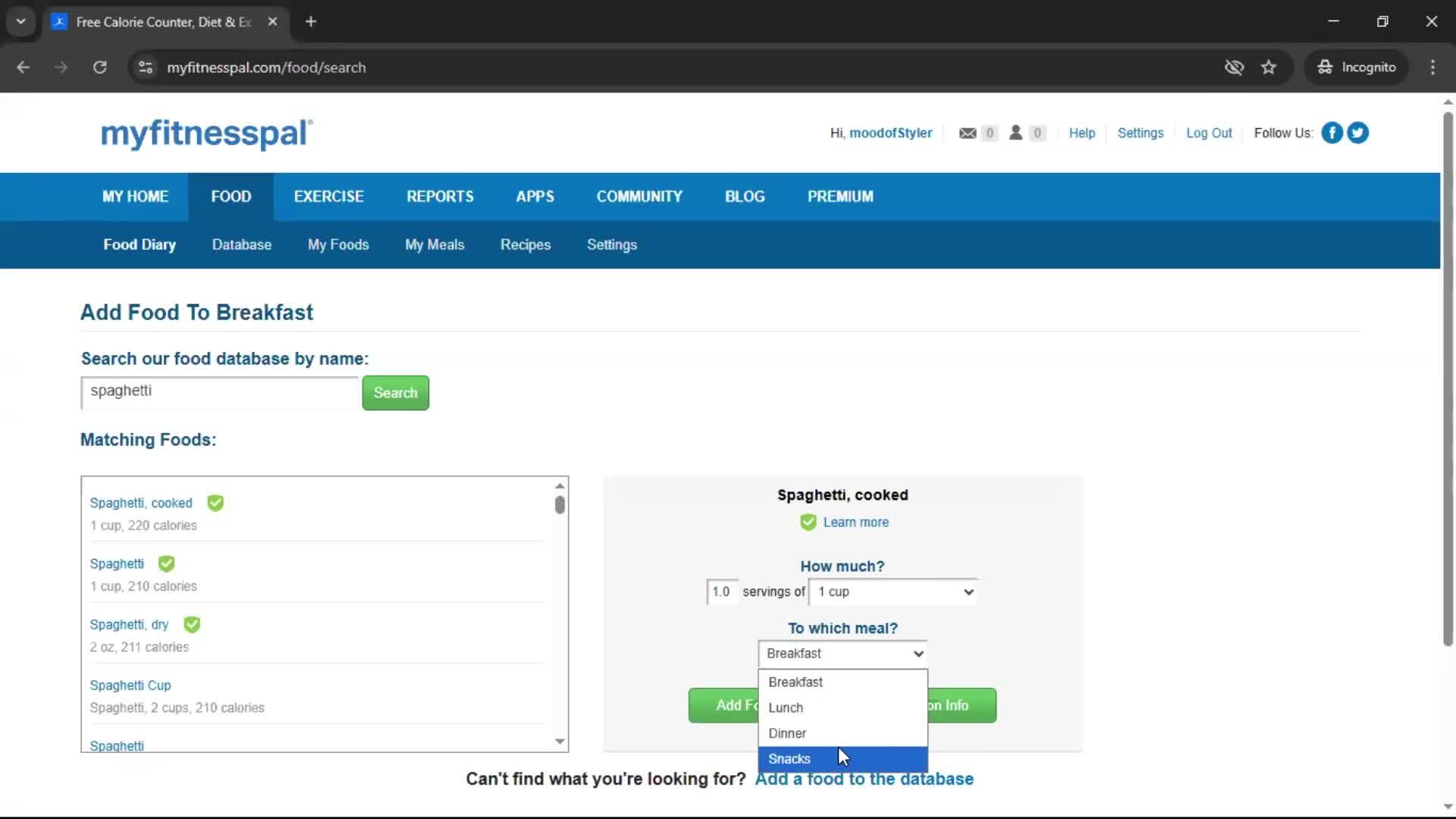Screen dimensions: 1456x819
Task: Switch to the EXERCISE tab
Action: coord(328,196)
